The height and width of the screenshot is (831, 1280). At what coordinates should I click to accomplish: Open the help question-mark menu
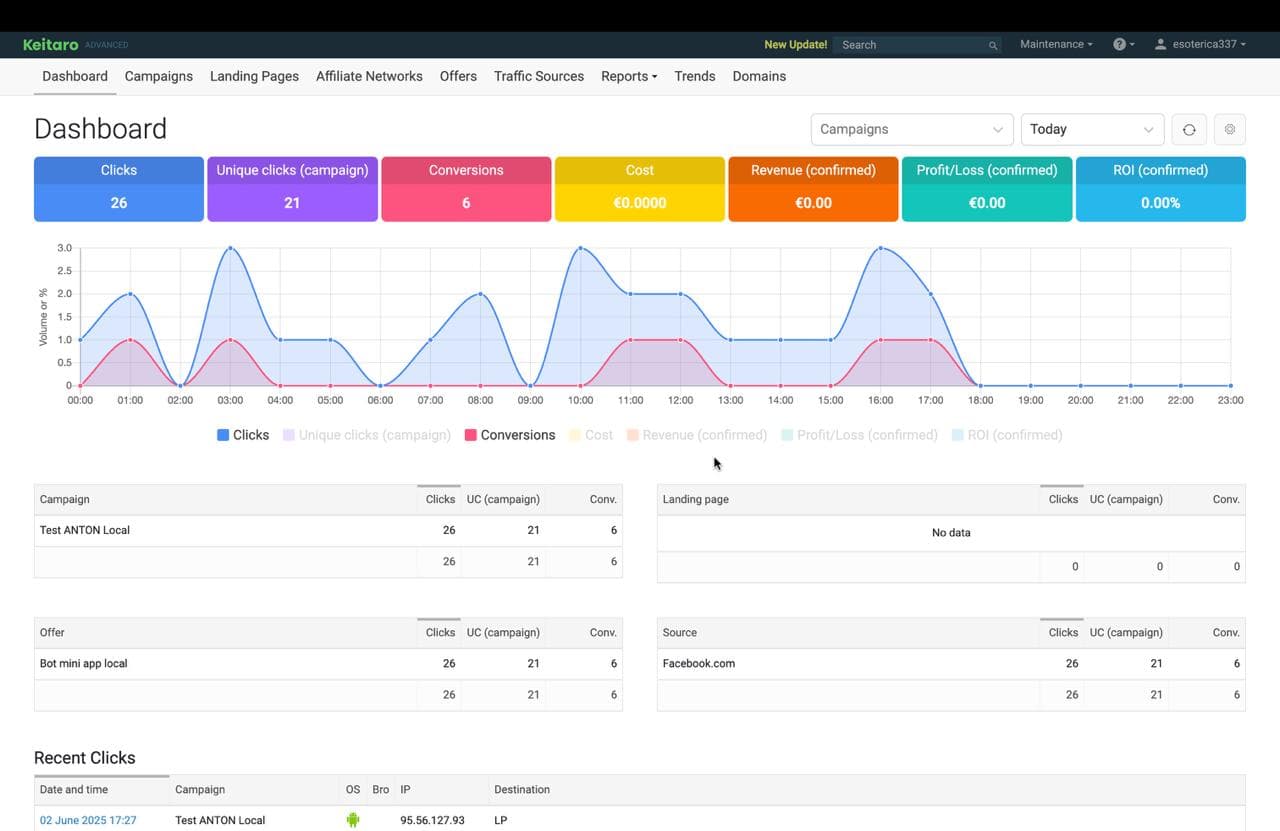point(1123,44)
